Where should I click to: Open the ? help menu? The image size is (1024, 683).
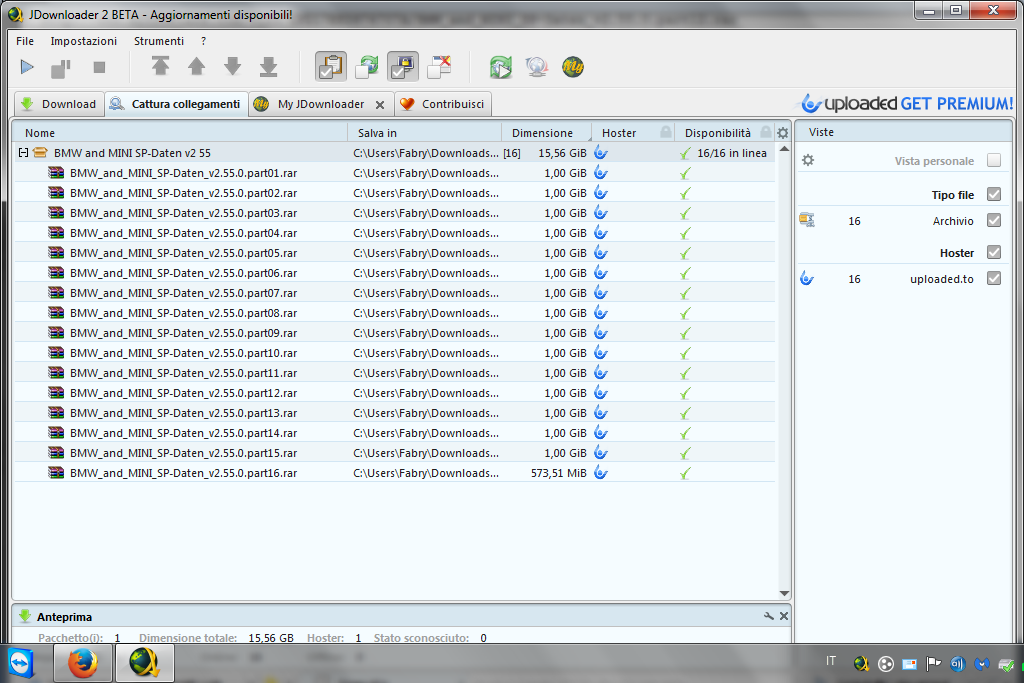[x=204, y=40]
